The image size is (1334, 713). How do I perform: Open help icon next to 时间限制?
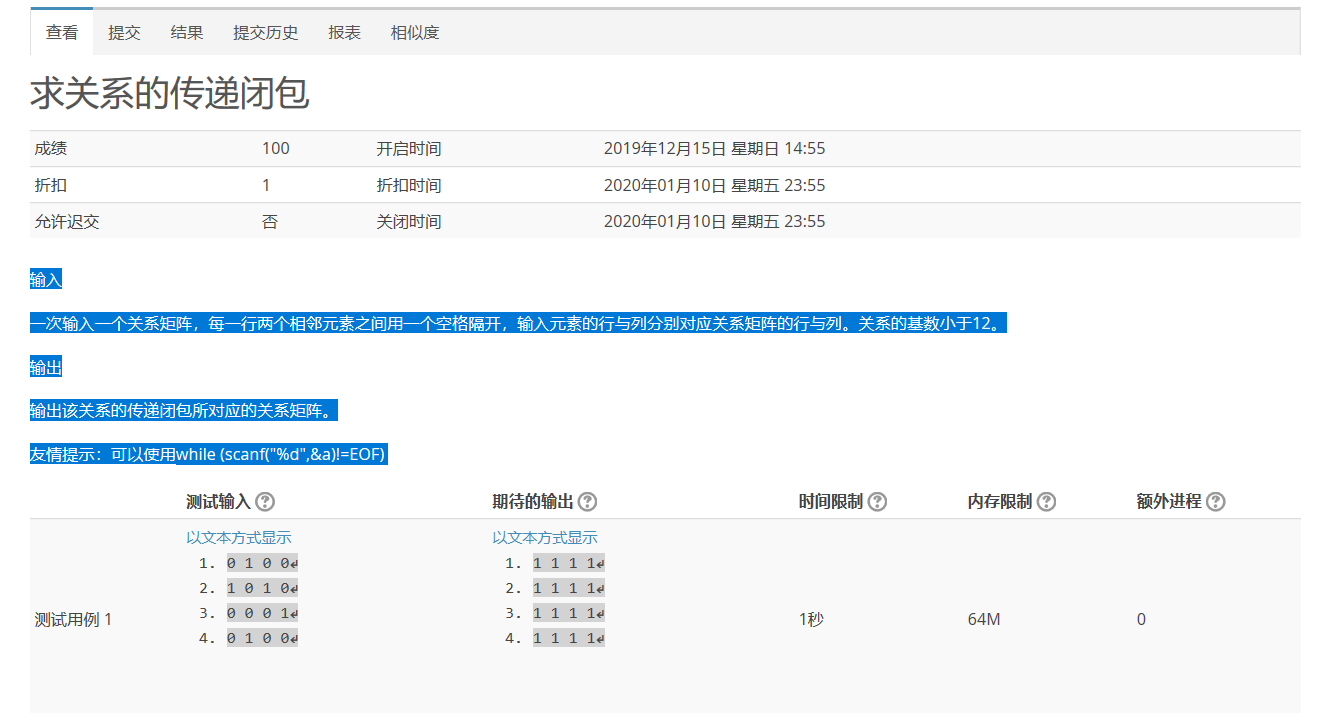point(877,502)
